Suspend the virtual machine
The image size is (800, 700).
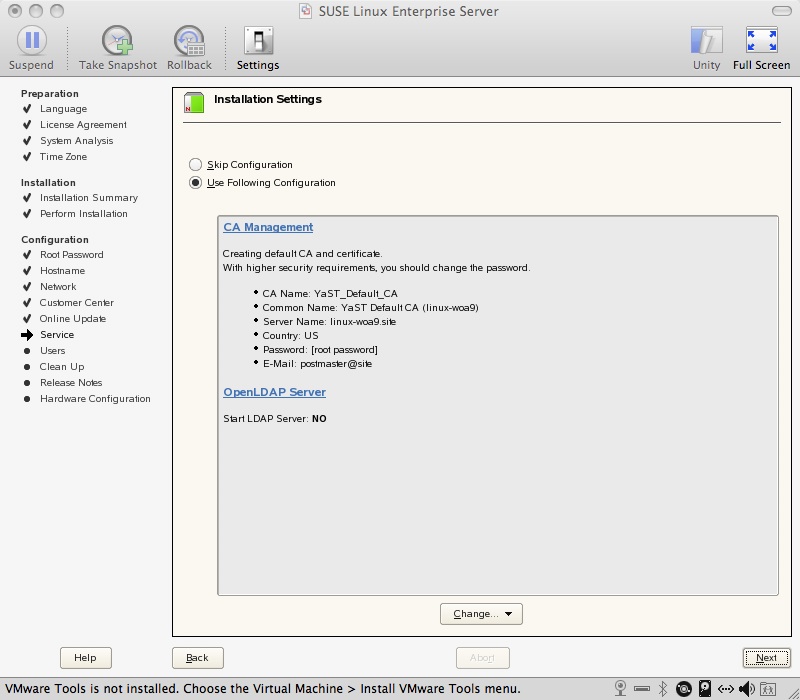(32, 48)
